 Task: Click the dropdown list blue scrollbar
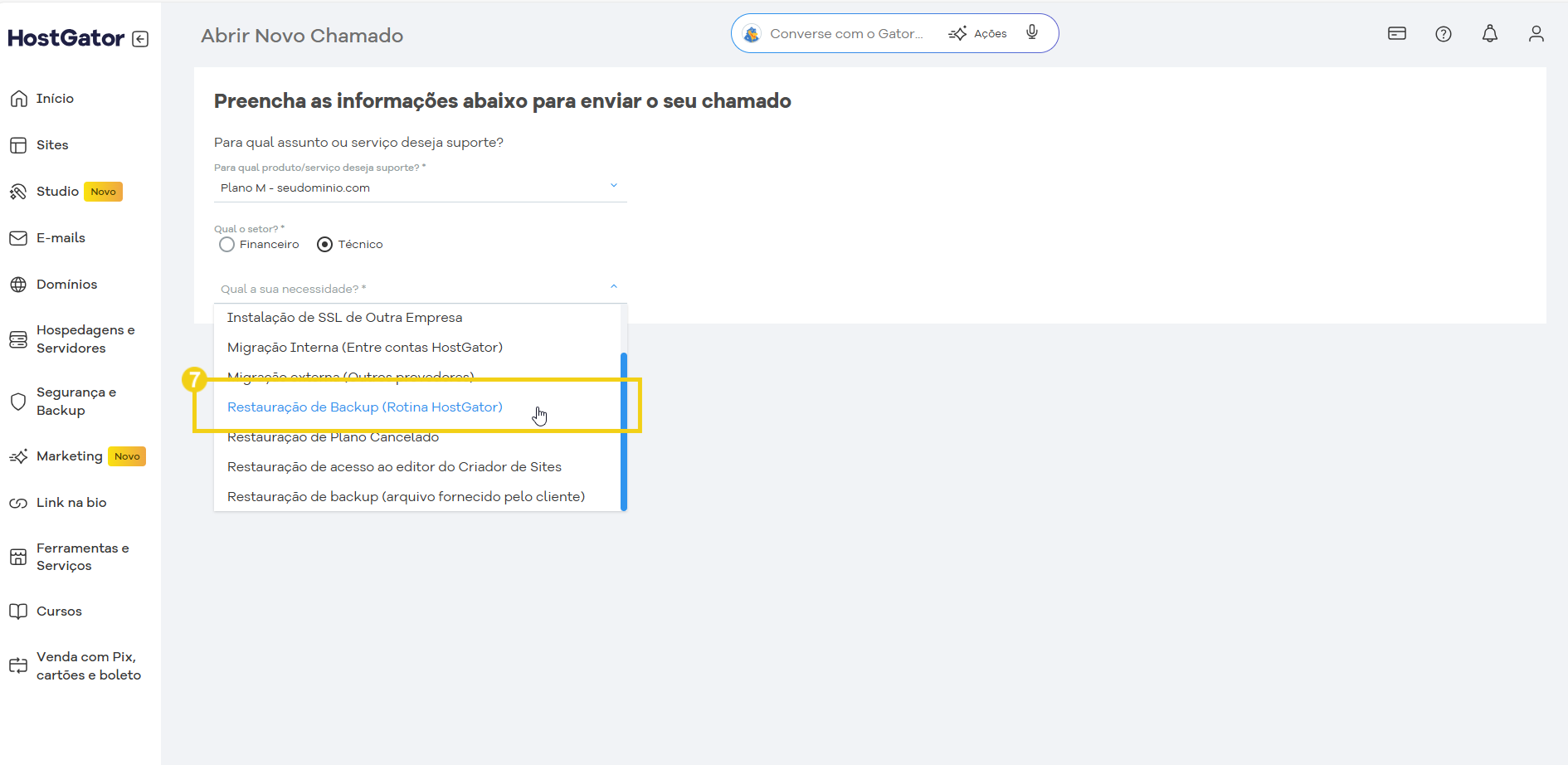[x=624, y=431]
